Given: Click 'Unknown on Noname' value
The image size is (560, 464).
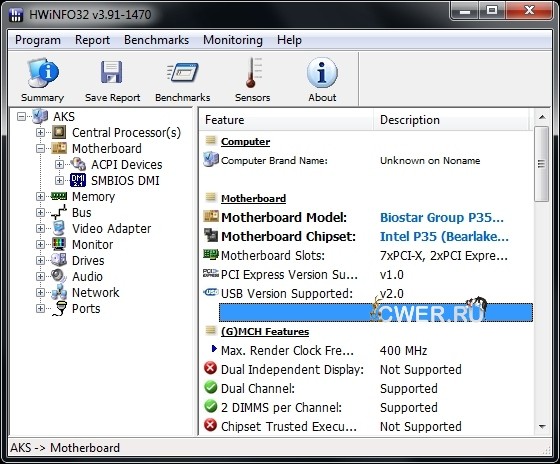Looking at the screenshot, I should [430, 160].
